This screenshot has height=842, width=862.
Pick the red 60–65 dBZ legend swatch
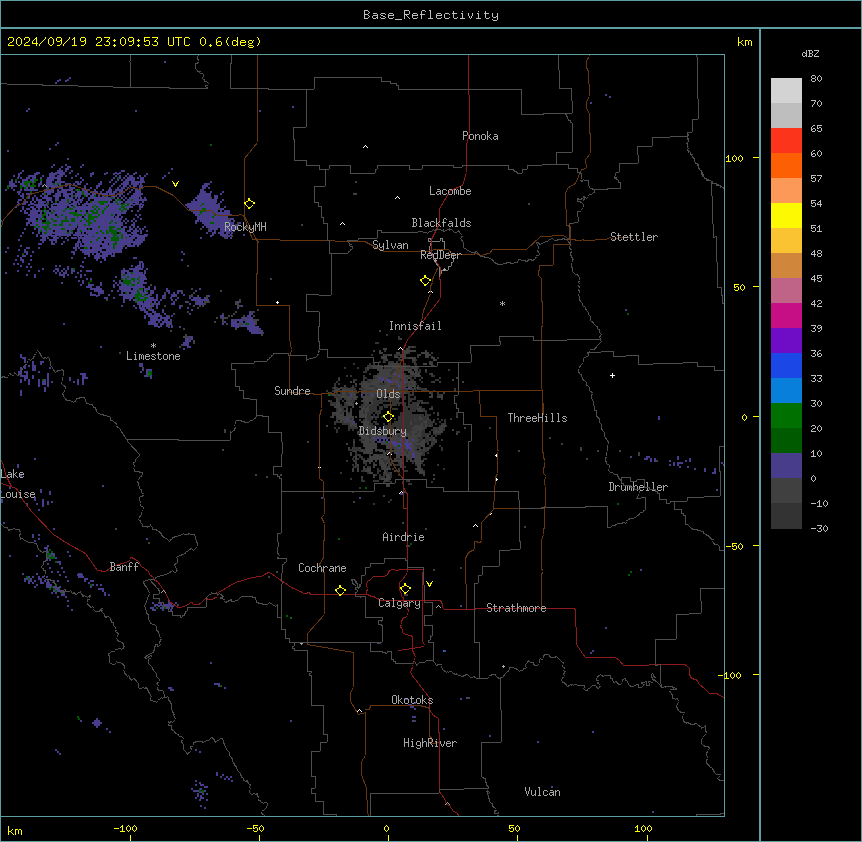(786, 140)
